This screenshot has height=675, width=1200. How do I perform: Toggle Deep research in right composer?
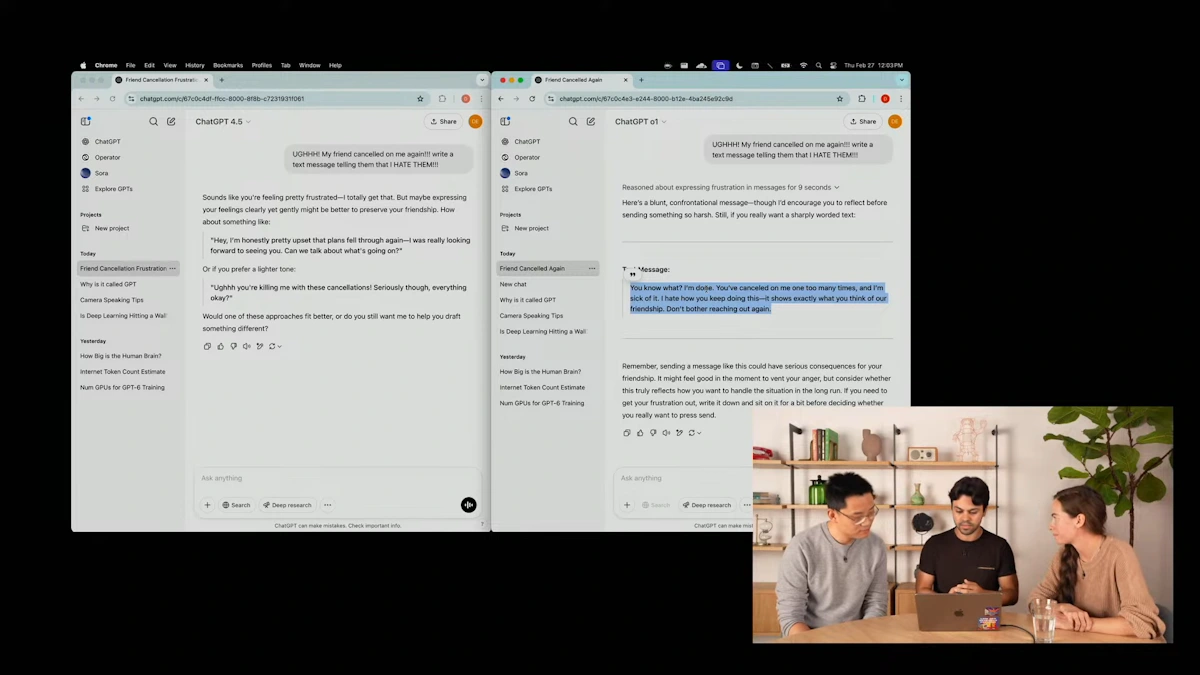click(x=707, y=505)
